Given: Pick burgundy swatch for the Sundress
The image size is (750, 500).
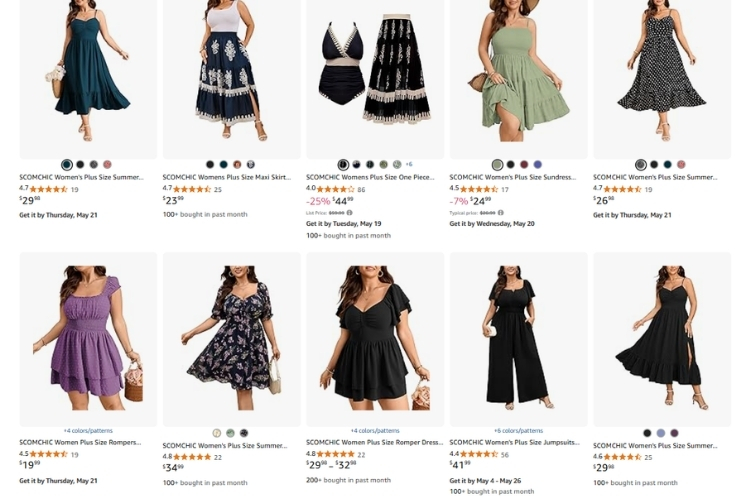Looking at the screenshot, I should (x=524, y=165).
